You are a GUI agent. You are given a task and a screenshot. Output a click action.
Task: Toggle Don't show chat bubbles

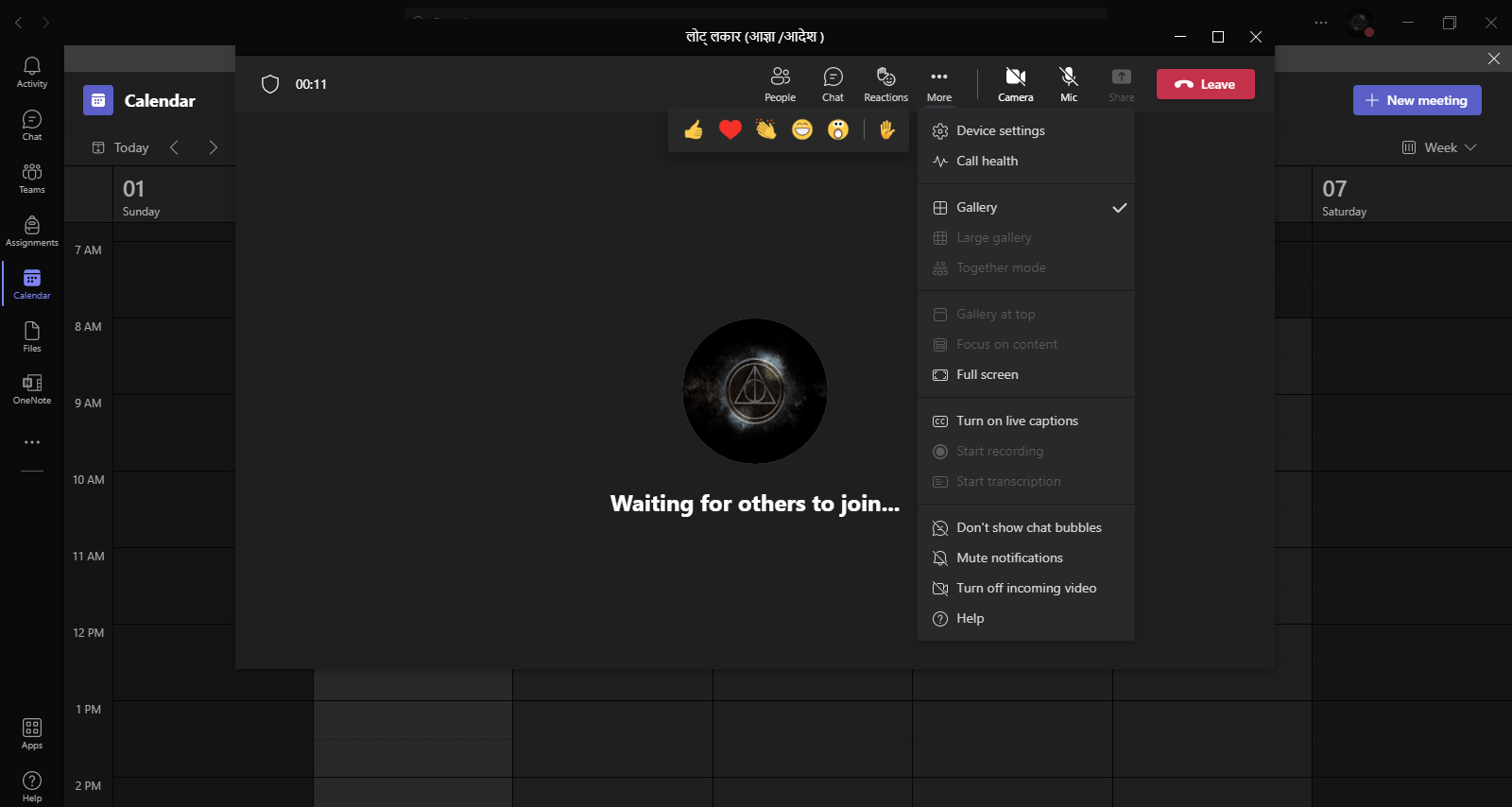coord(1026,527)
